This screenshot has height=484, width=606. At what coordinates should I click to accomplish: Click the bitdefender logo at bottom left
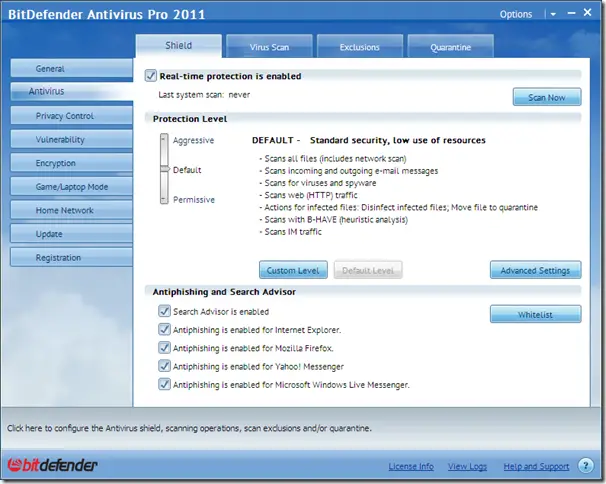pyautogui.click(x=52, y=465)
